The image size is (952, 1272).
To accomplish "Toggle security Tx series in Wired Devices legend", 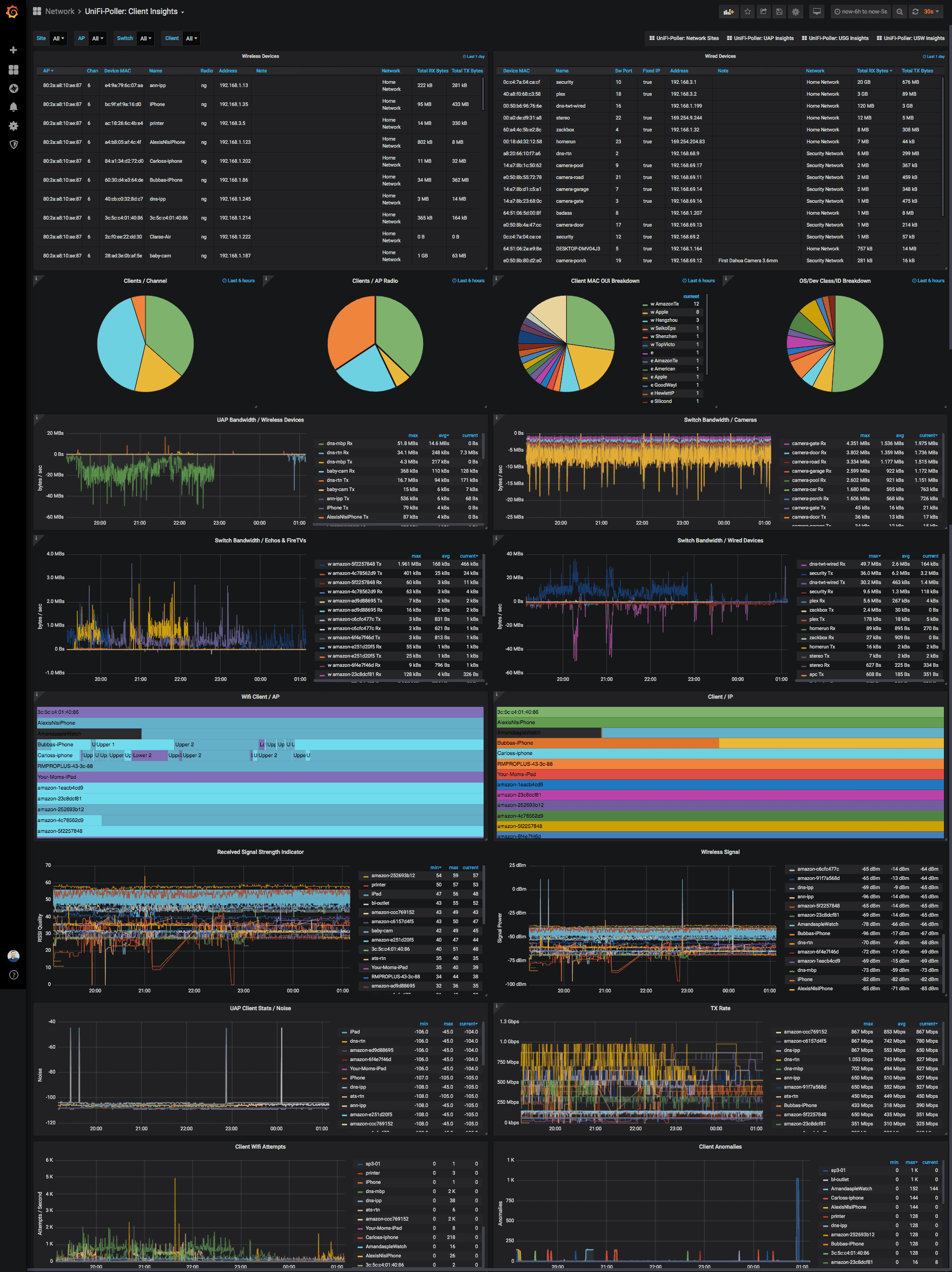I will [x=821, y=573].
